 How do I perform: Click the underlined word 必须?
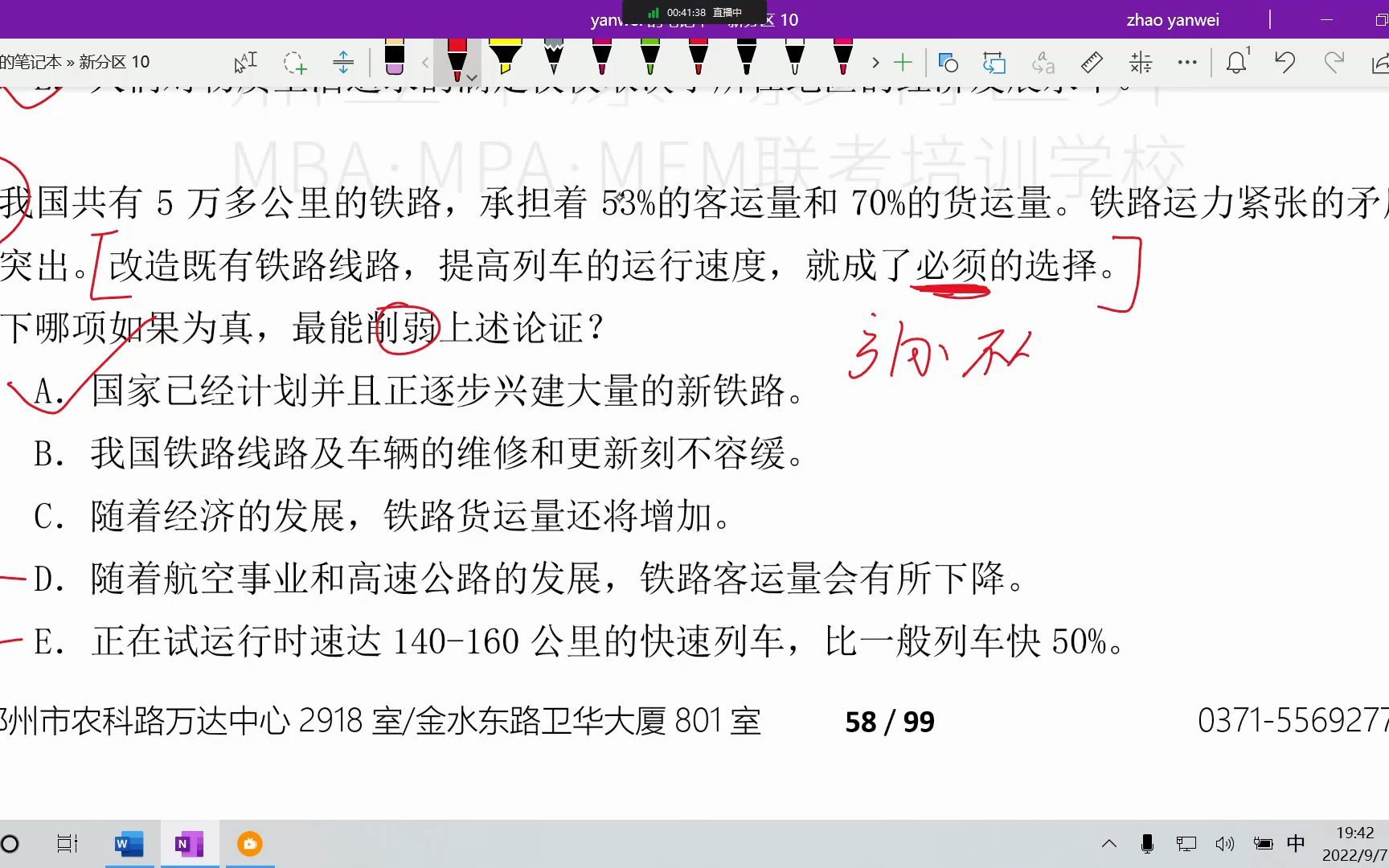pos(950,265)
